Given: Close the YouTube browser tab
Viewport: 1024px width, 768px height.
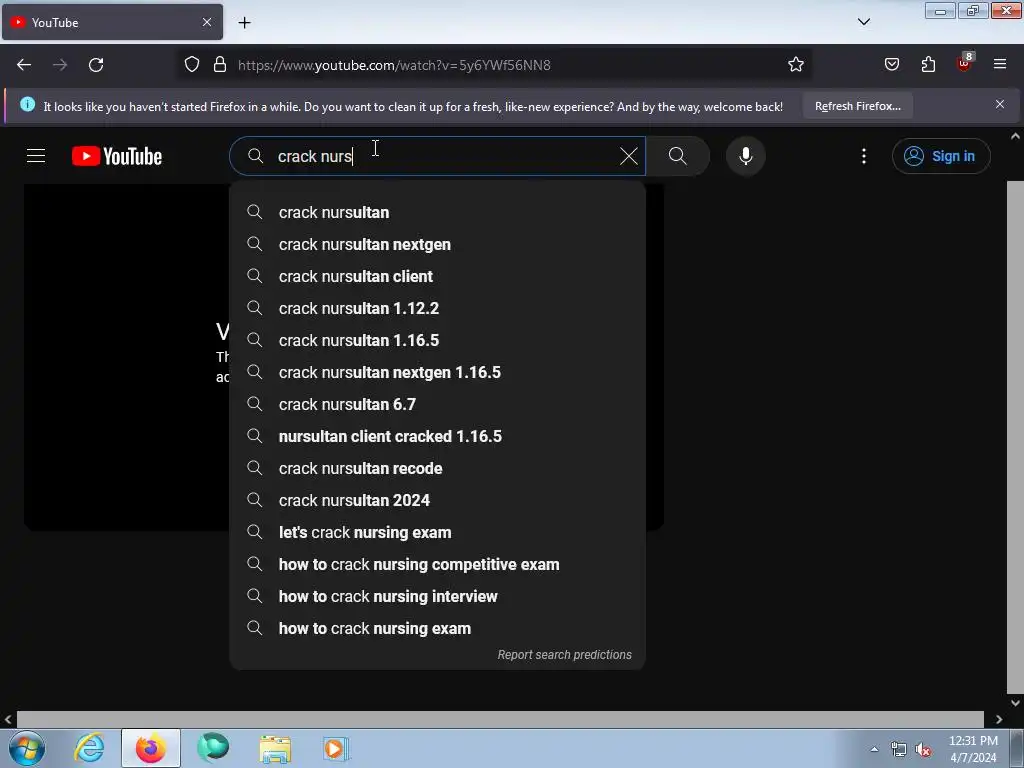Looking at the screenshot, I should coord(206,22).
